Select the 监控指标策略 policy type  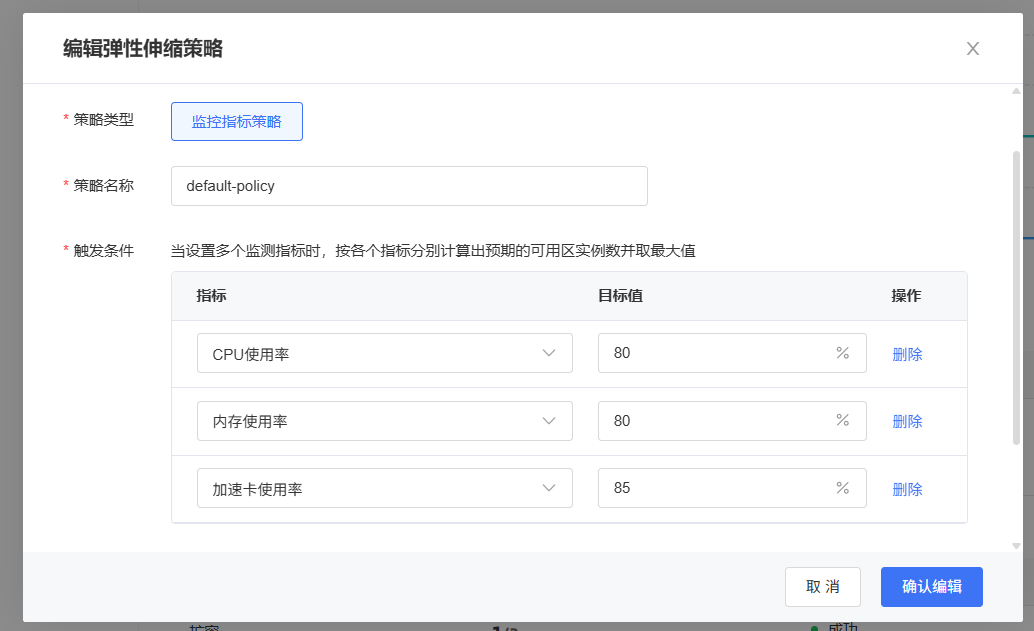(x=237, y=121)
